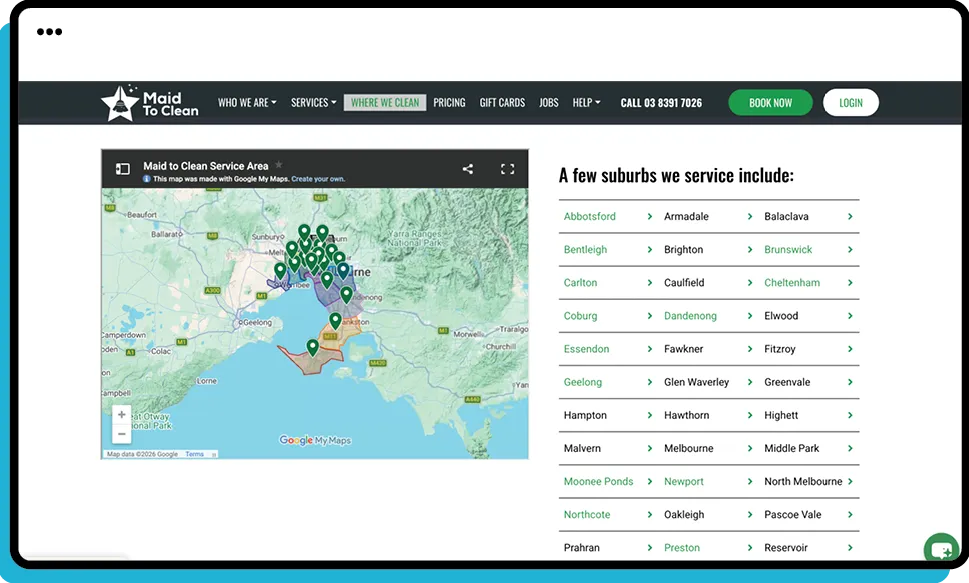
Task: Share the Maid to Clean Service Area map
Action: [467, 169]
